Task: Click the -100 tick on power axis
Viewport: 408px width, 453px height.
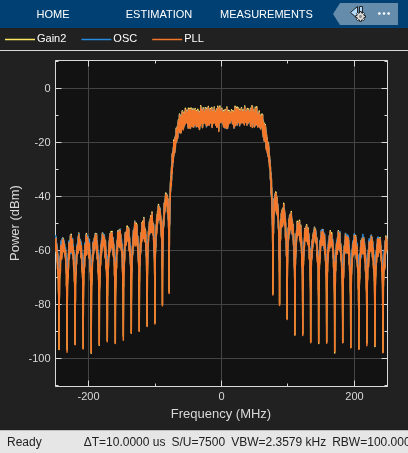Action: [x=40, y=358]
